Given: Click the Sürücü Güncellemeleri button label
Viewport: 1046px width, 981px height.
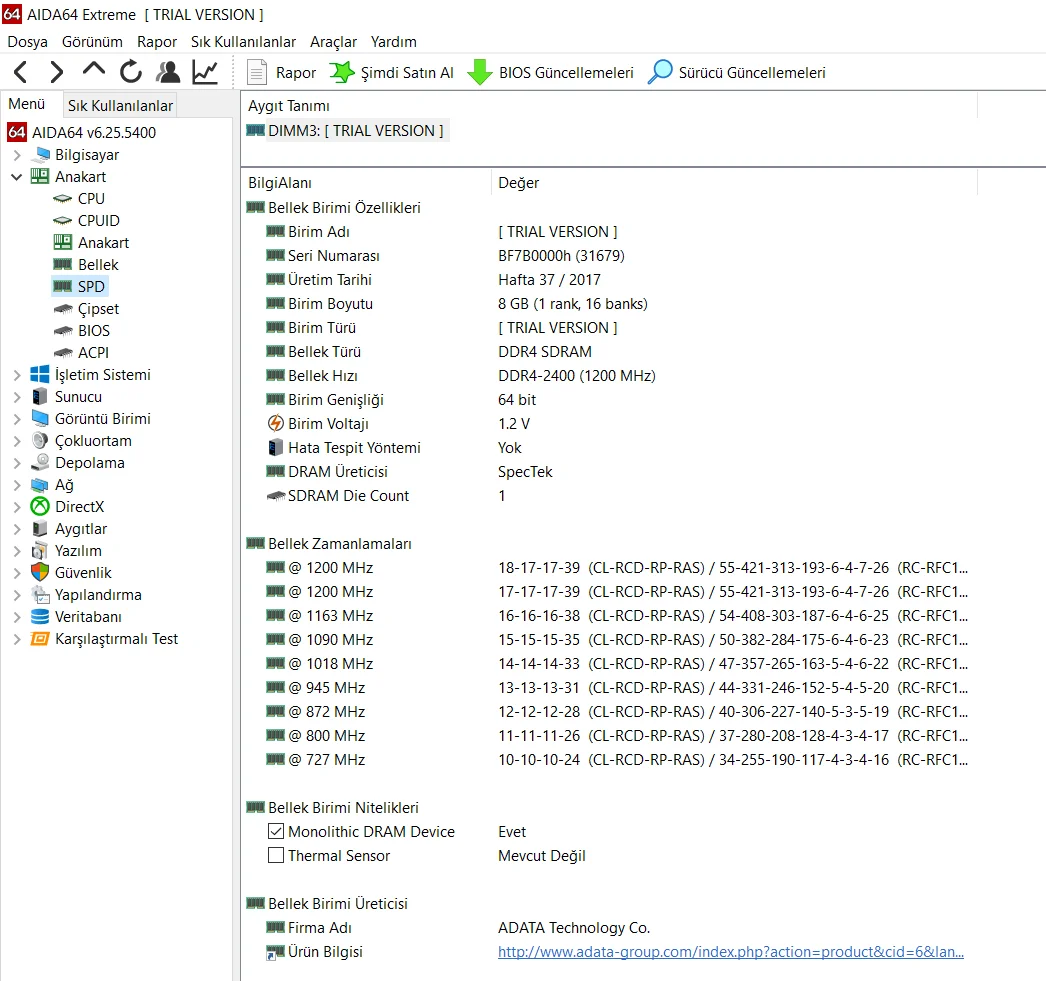Looking at the screenshot, I should (752, 73).
